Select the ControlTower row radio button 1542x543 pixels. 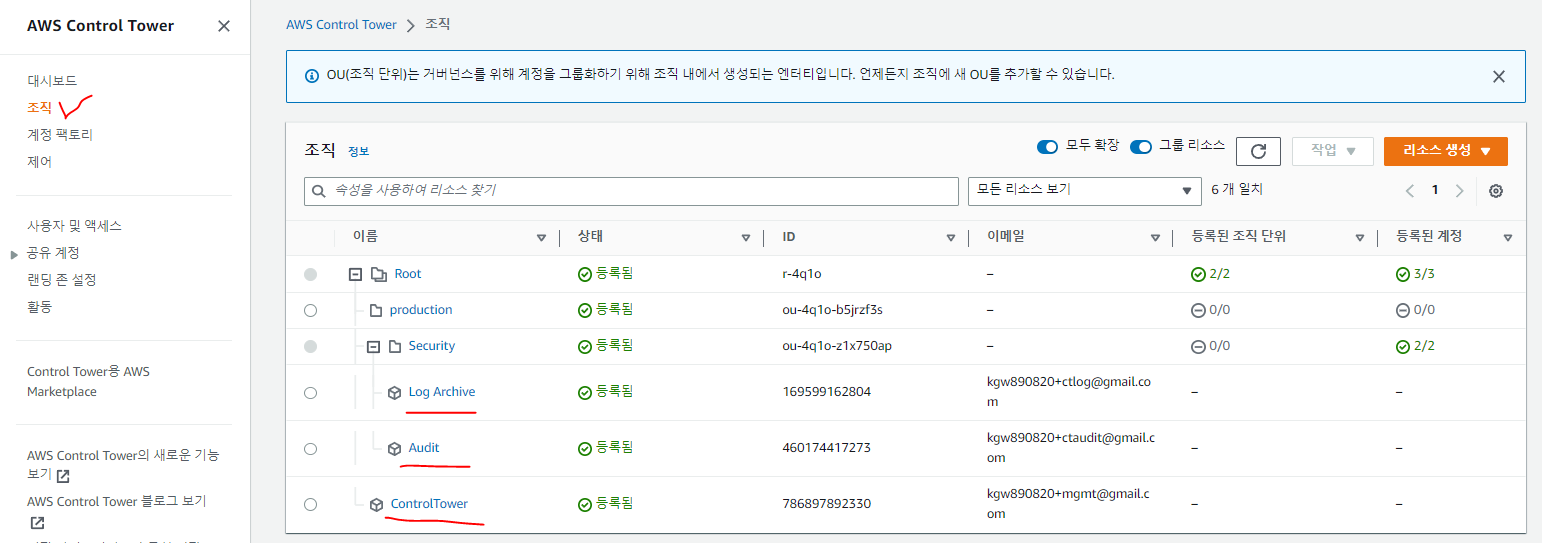pyautogui.click(x=310, y=505)
